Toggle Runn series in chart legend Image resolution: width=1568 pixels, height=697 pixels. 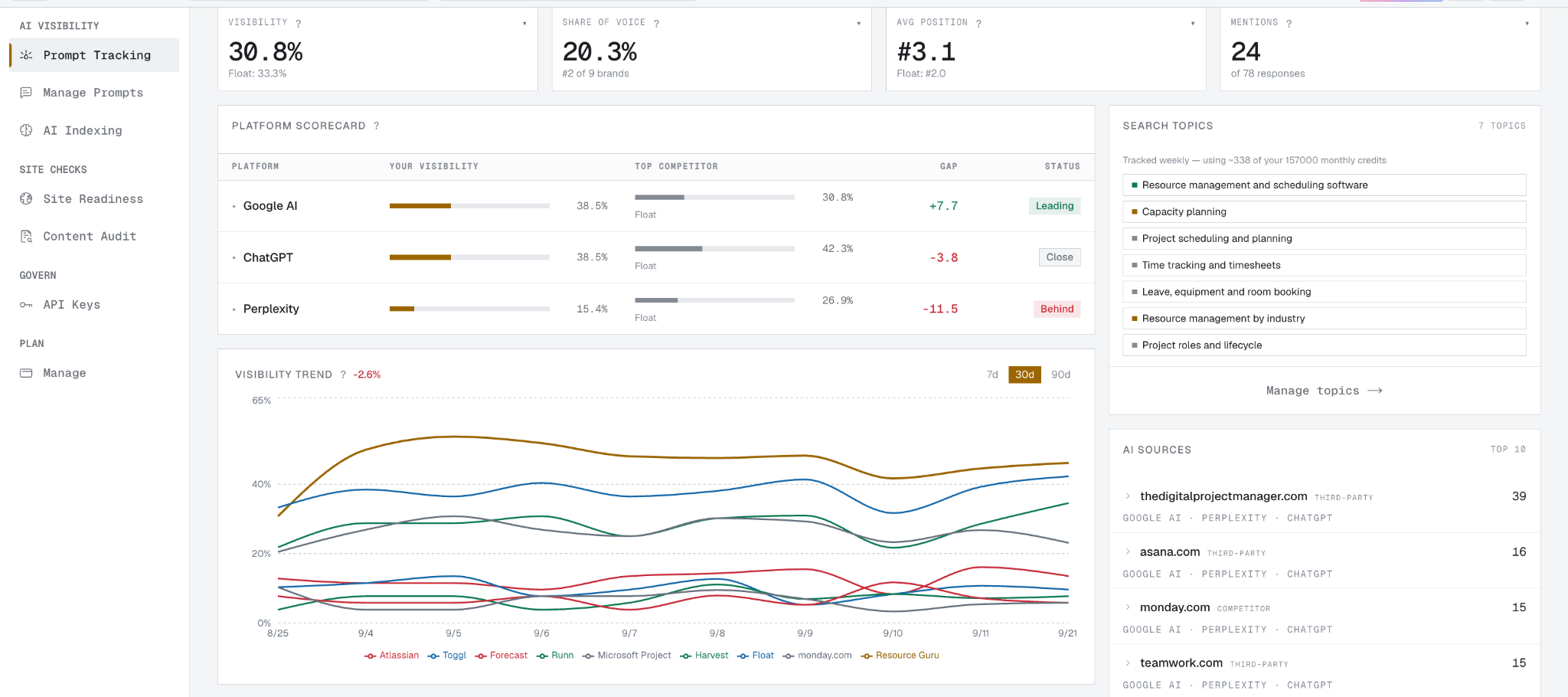[x=555, y=656]
